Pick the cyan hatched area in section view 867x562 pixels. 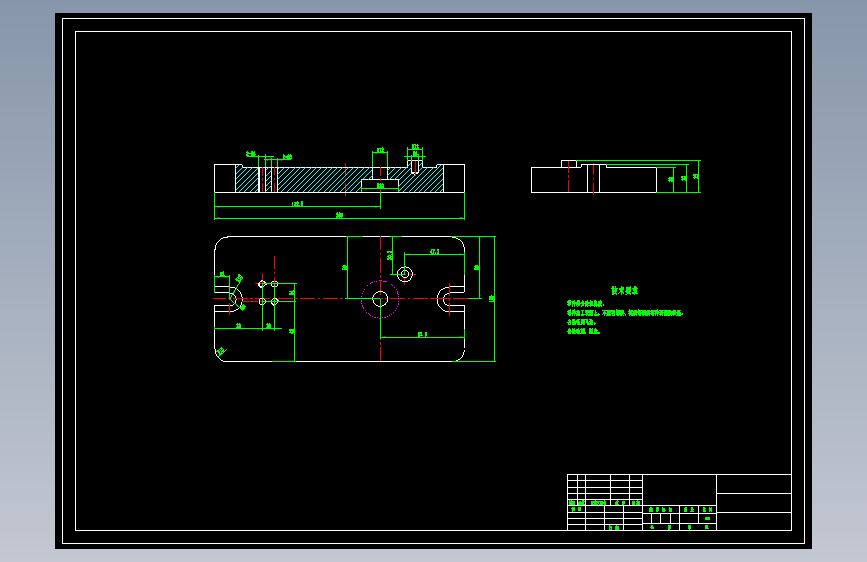(321, 180)
